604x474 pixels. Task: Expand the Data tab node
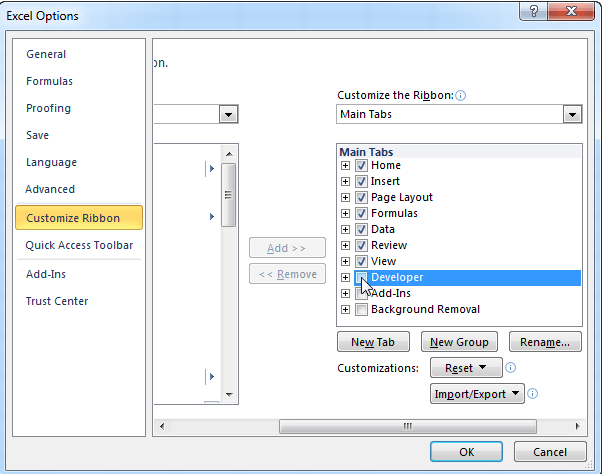tap(346, 229)
